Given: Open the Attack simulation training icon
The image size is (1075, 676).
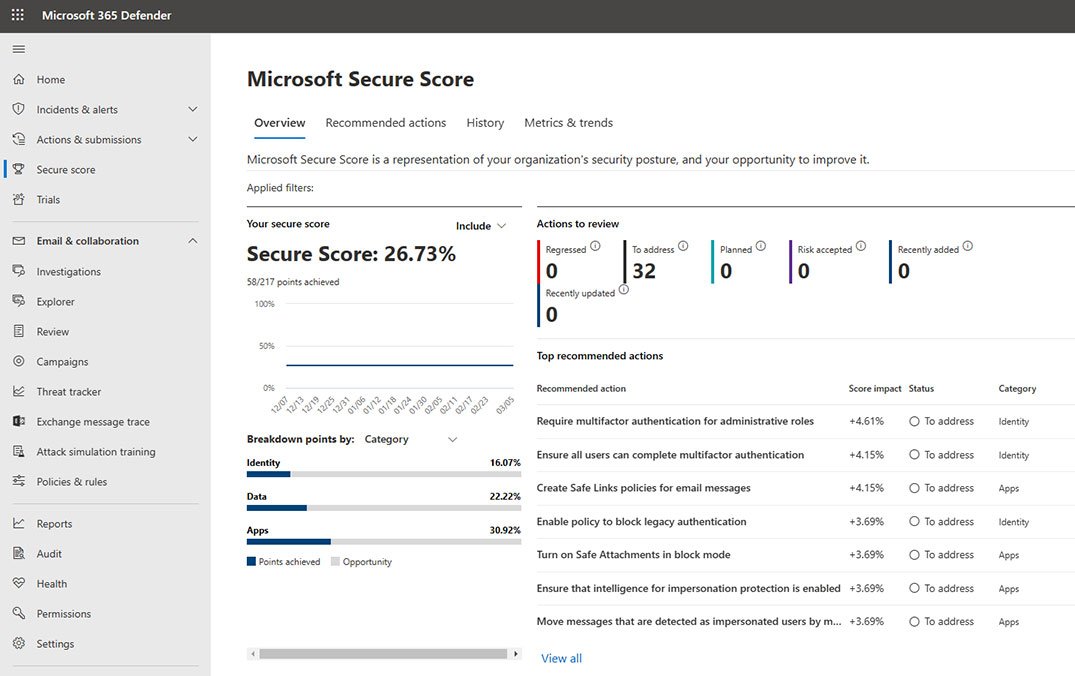Looking at the screenshot, I should [19, 452].
